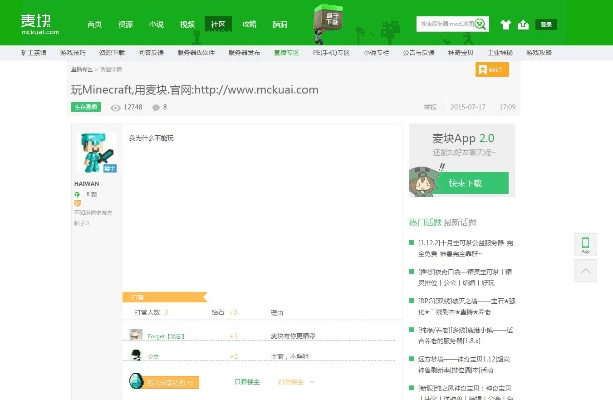The height and width of the screenshot is (400, 613).
Task: Select the 热门话题 tab
Action: click(x=425, y=222)
